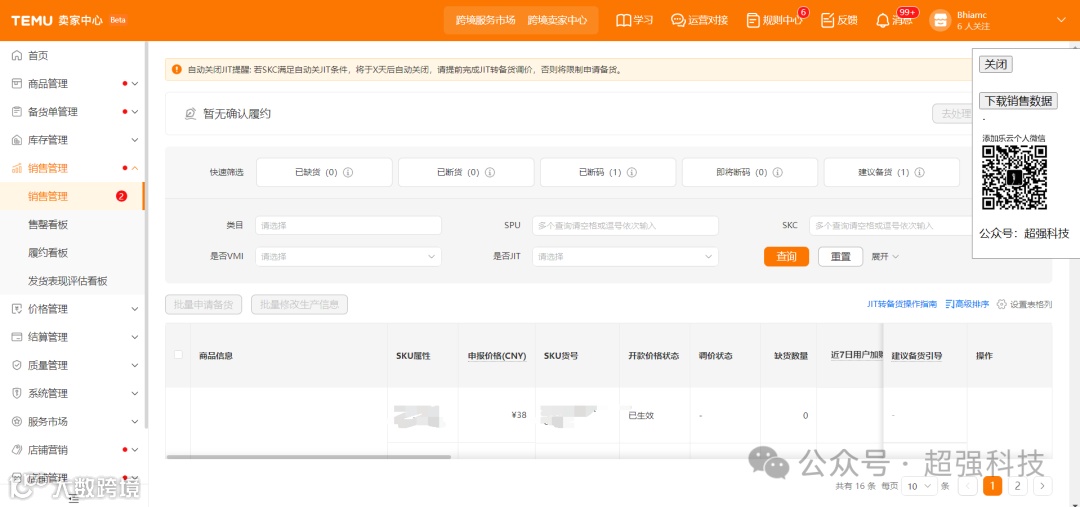The height and width of the screenshot is (507, 1080).
Task: Open the 是否VMI dropdown
Action: pyautogui.click(x=348, y=256)
